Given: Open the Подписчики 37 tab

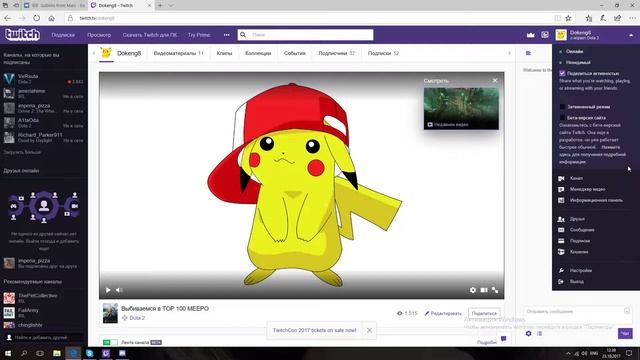Looking at the screenshot, I should tap(337, 53).
